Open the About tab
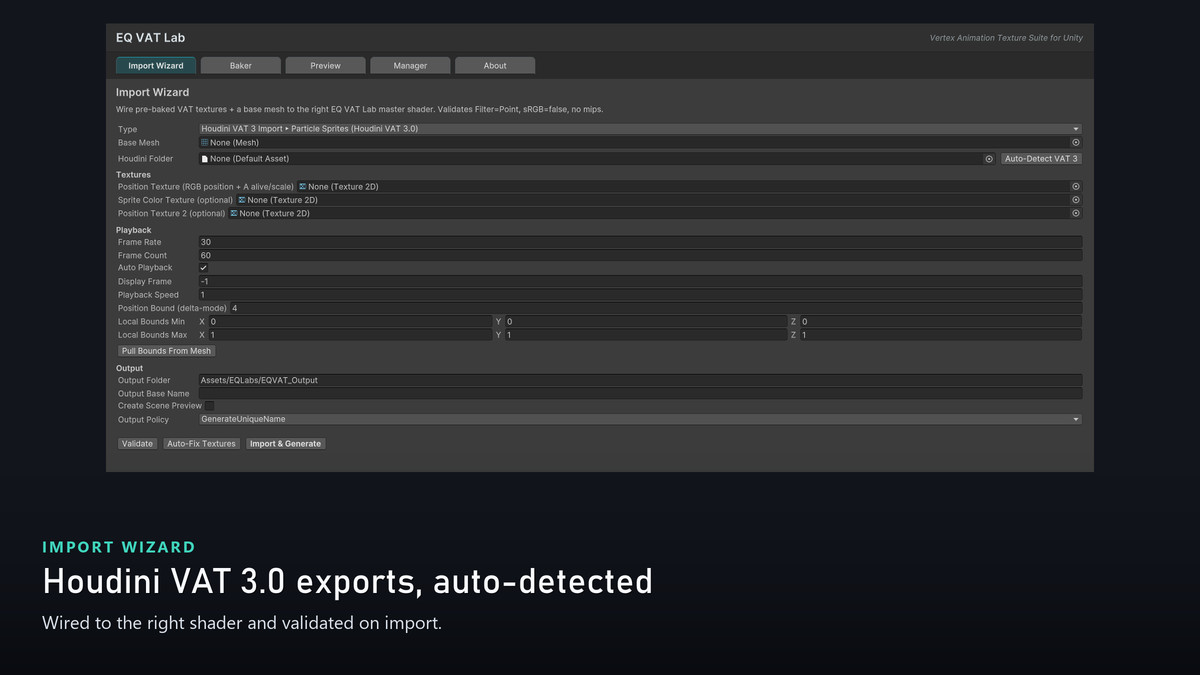This screenshot has height=675, width=1200. 495,66
